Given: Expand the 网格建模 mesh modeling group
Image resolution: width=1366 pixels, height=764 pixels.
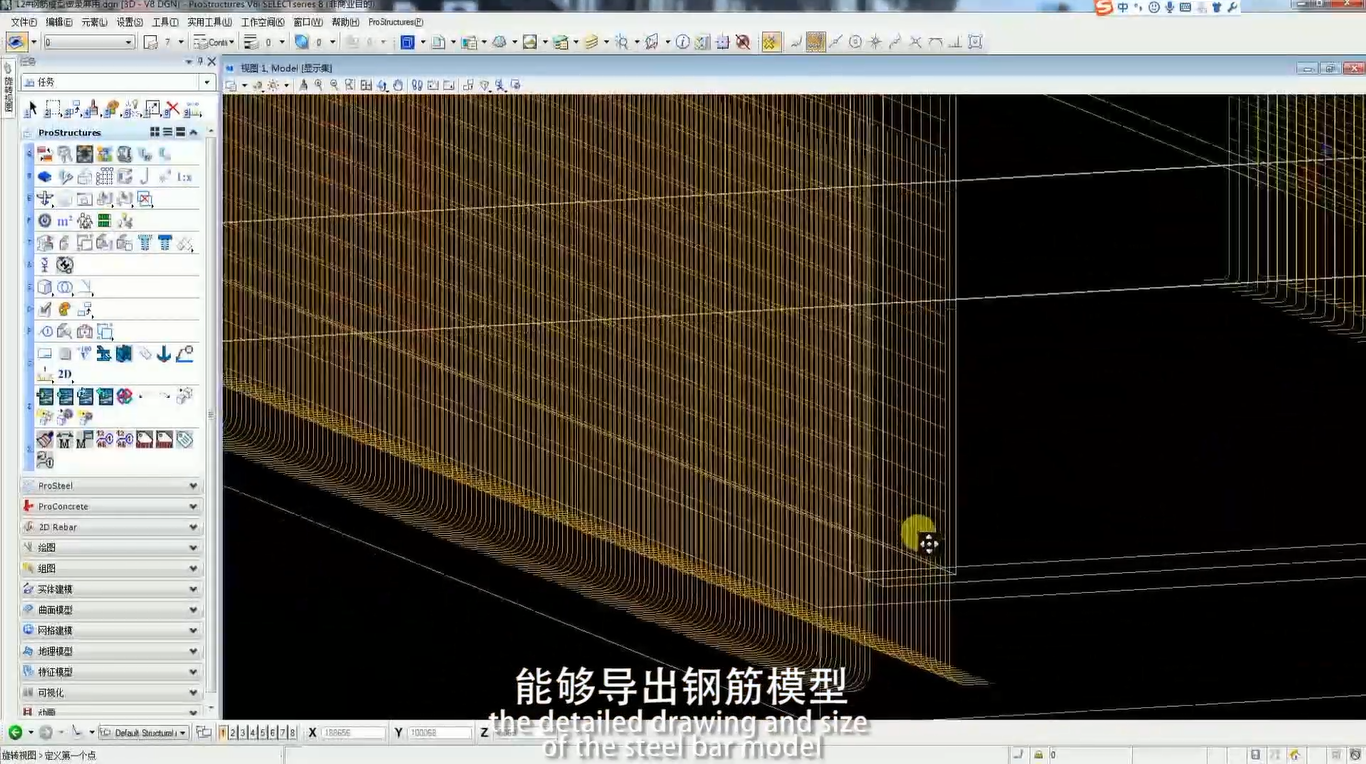Looking at the screenshot, I should coord(110,631).
